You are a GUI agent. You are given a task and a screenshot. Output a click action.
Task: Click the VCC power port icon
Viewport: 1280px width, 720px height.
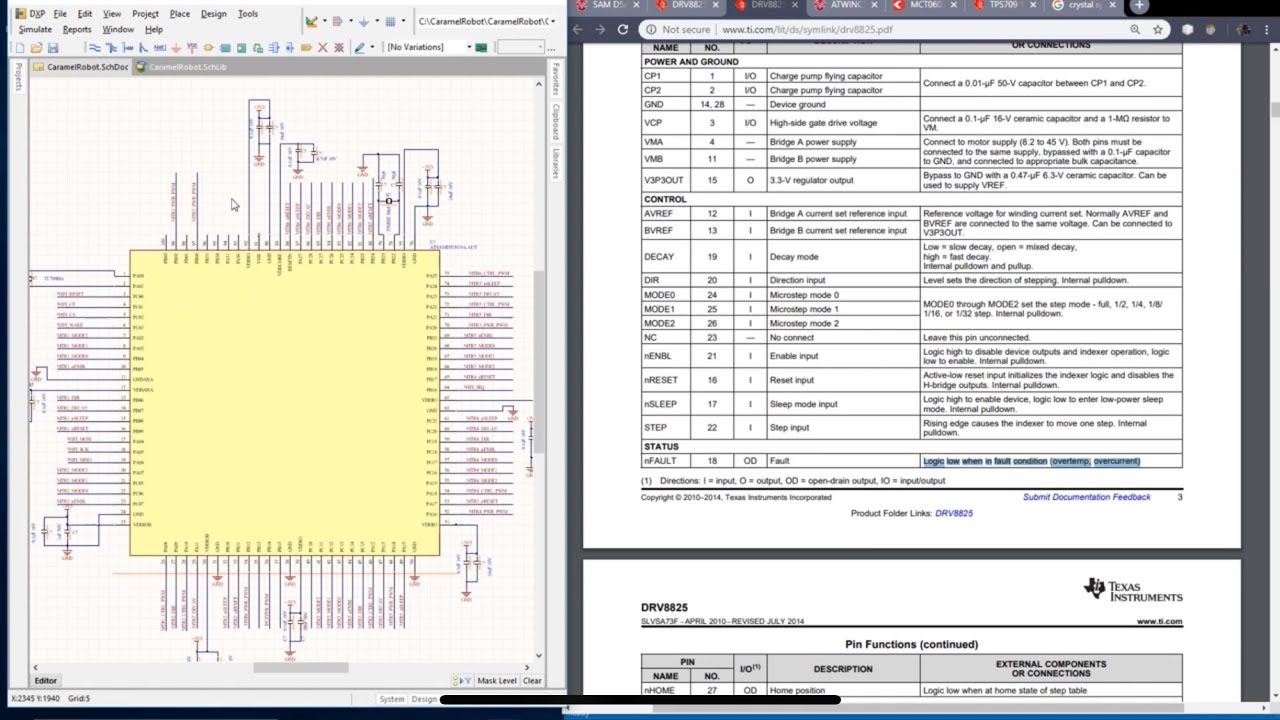(x=192, y=47)
